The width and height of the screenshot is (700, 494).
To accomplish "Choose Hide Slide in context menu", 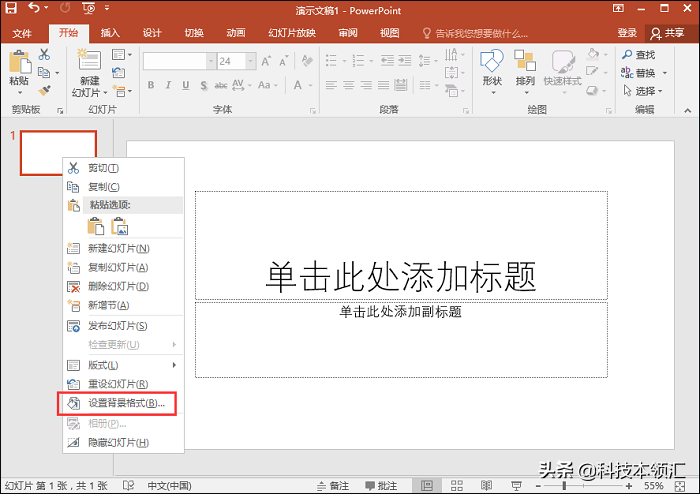I will 123,442.
